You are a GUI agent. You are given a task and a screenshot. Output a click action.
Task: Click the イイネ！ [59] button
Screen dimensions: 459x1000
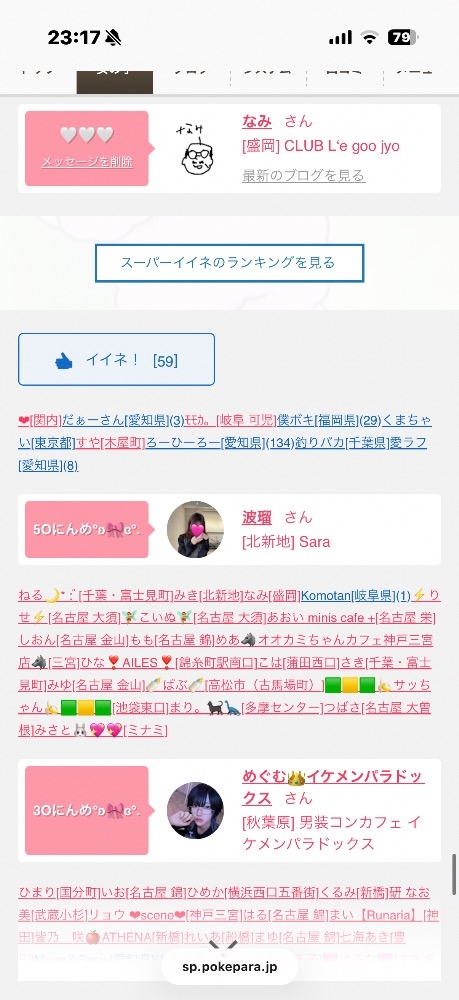tap(116, 360)
